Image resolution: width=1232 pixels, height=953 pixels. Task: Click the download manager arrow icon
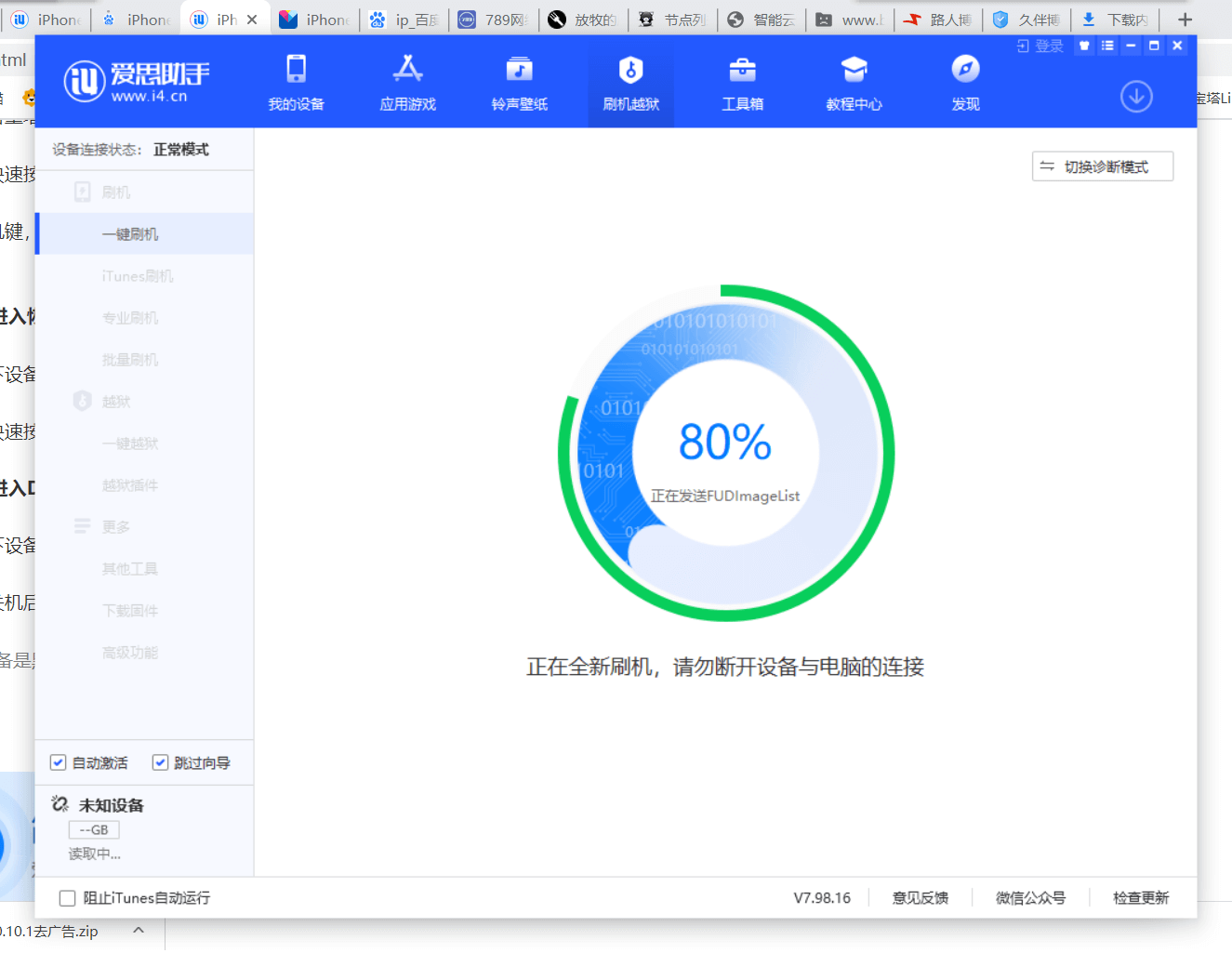pyautogui.click(x=1135, y=97)
